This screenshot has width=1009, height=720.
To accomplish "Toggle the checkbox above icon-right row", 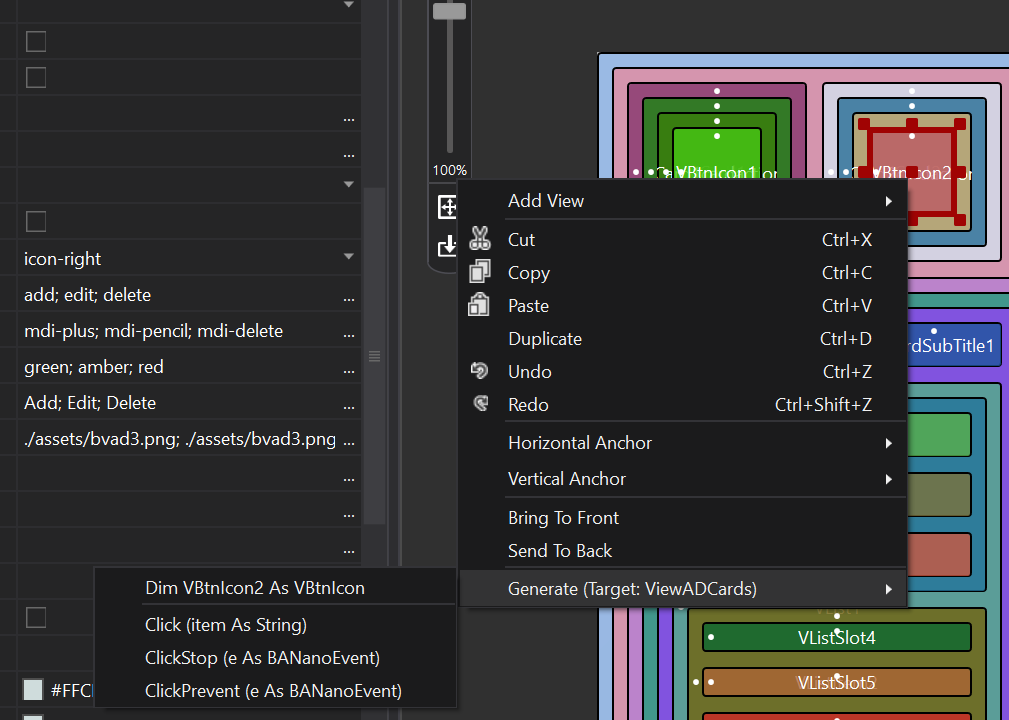I will click(x=36, y=221).
